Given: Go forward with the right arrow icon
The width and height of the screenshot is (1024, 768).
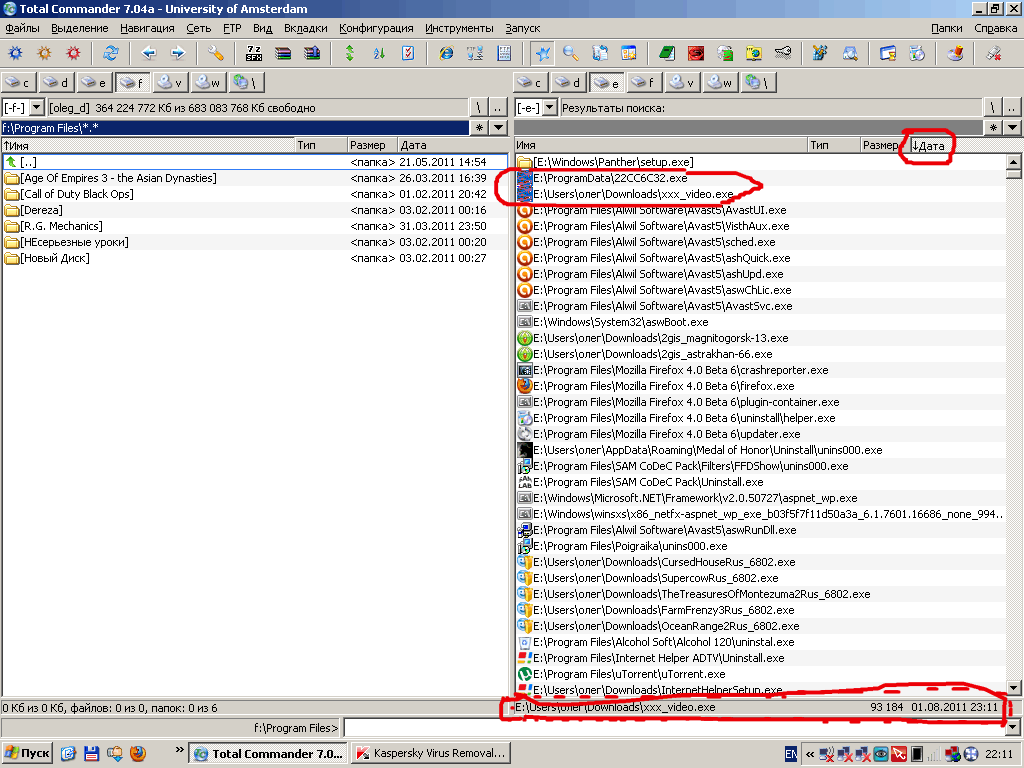Looking at the screenshot, I should pyautogui.click(x=178, y=53).
